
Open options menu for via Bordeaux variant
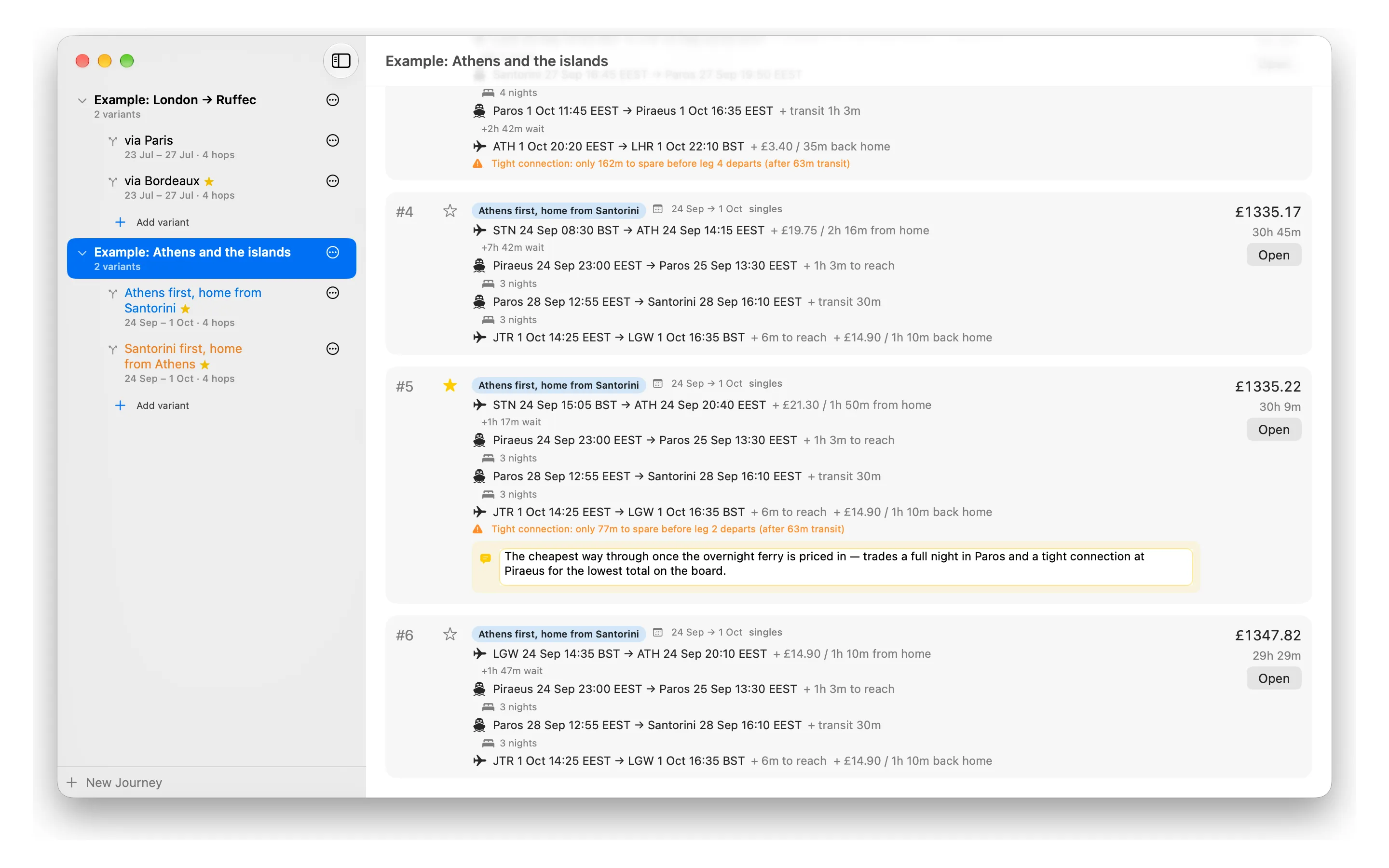click(x=333, y=181)
